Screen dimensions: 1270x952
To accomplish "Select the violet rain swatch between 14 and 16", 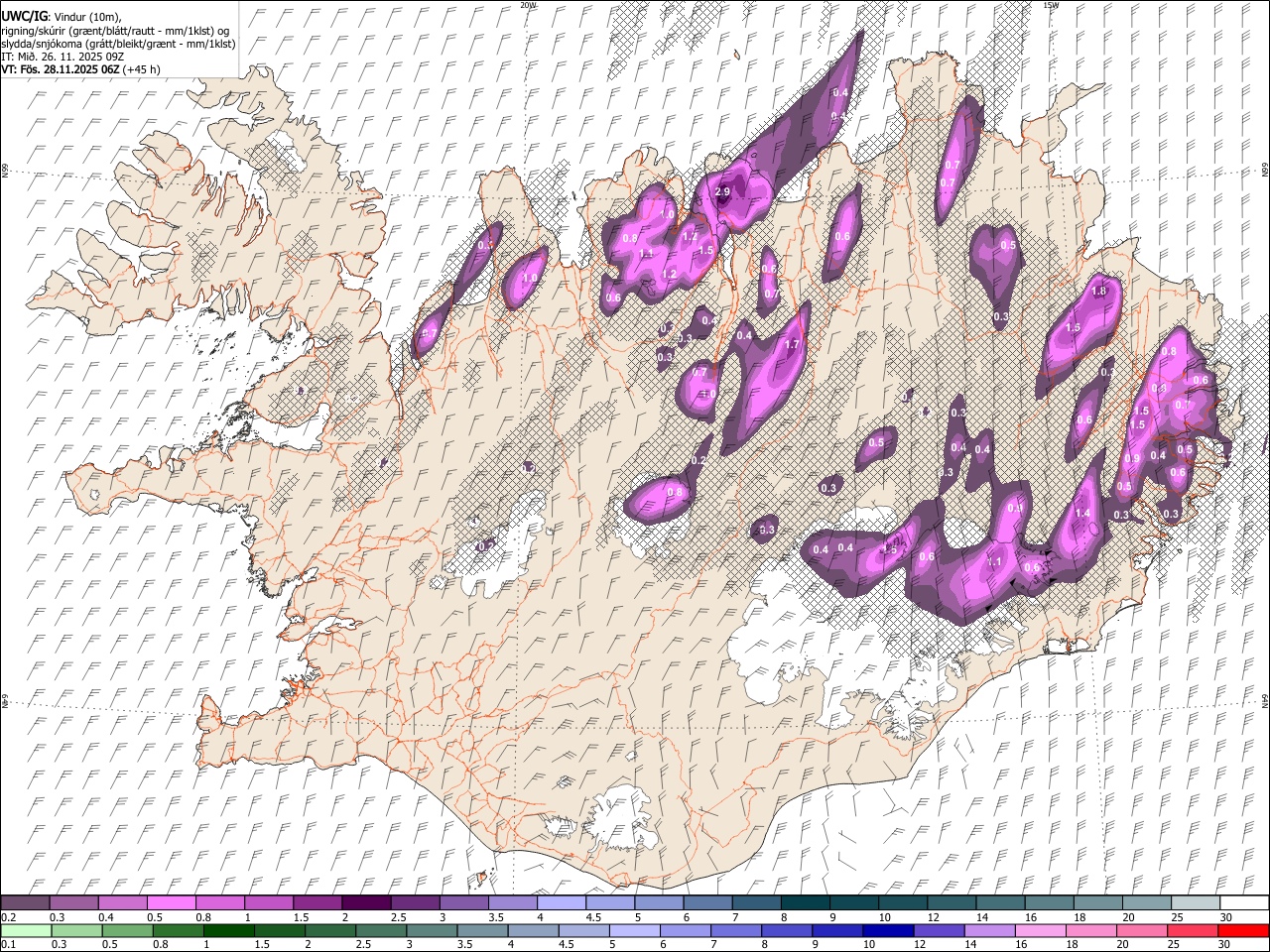I will click(x=989, y=930).
